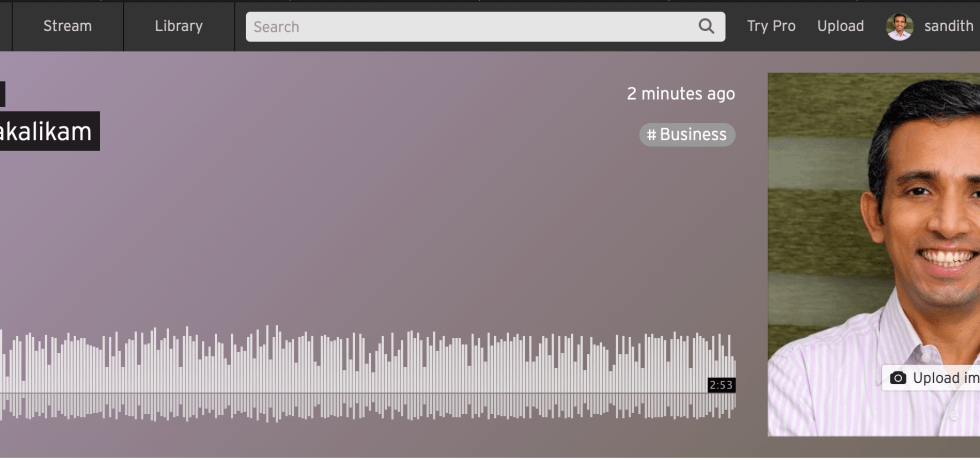Switch to the Library tab
This screenshot has height=460, width=980.
179,26
